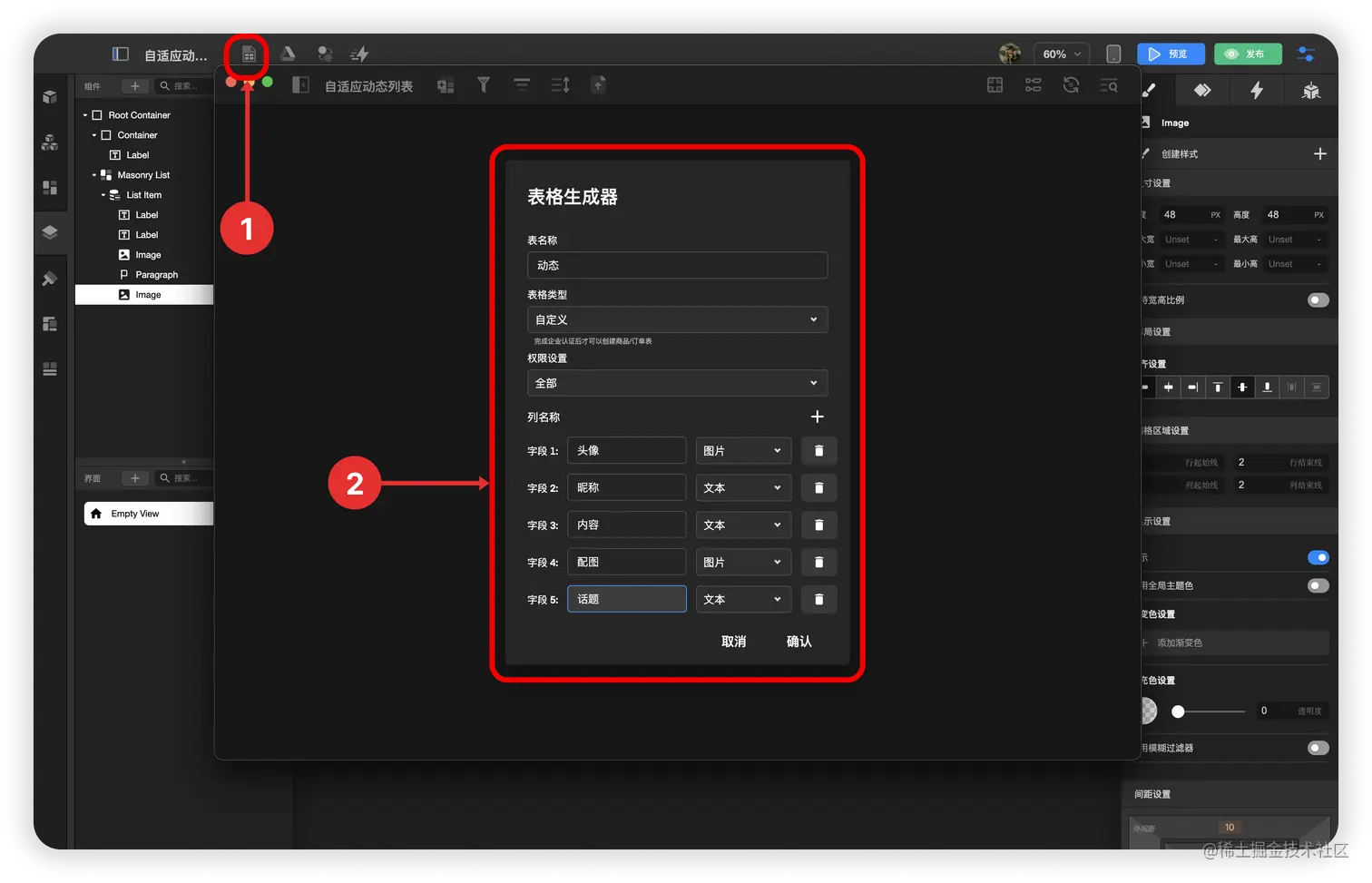The width and height of the screenshot is (1372, 883).
Task: Click the triangle cloud-drive icon in top toolbar
Action: tap(288, 54)
